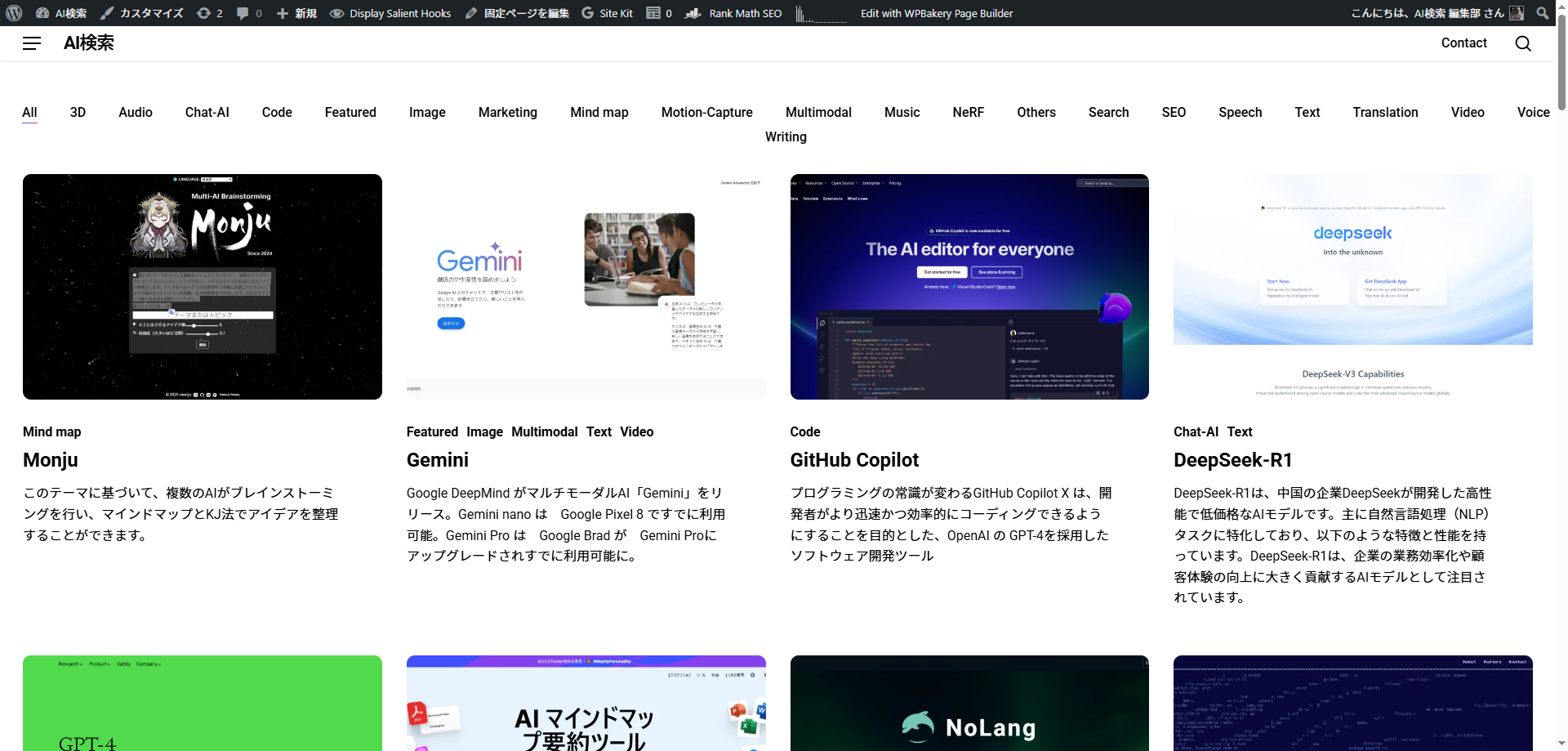Open the stats sparkline graph

point(821,13)
